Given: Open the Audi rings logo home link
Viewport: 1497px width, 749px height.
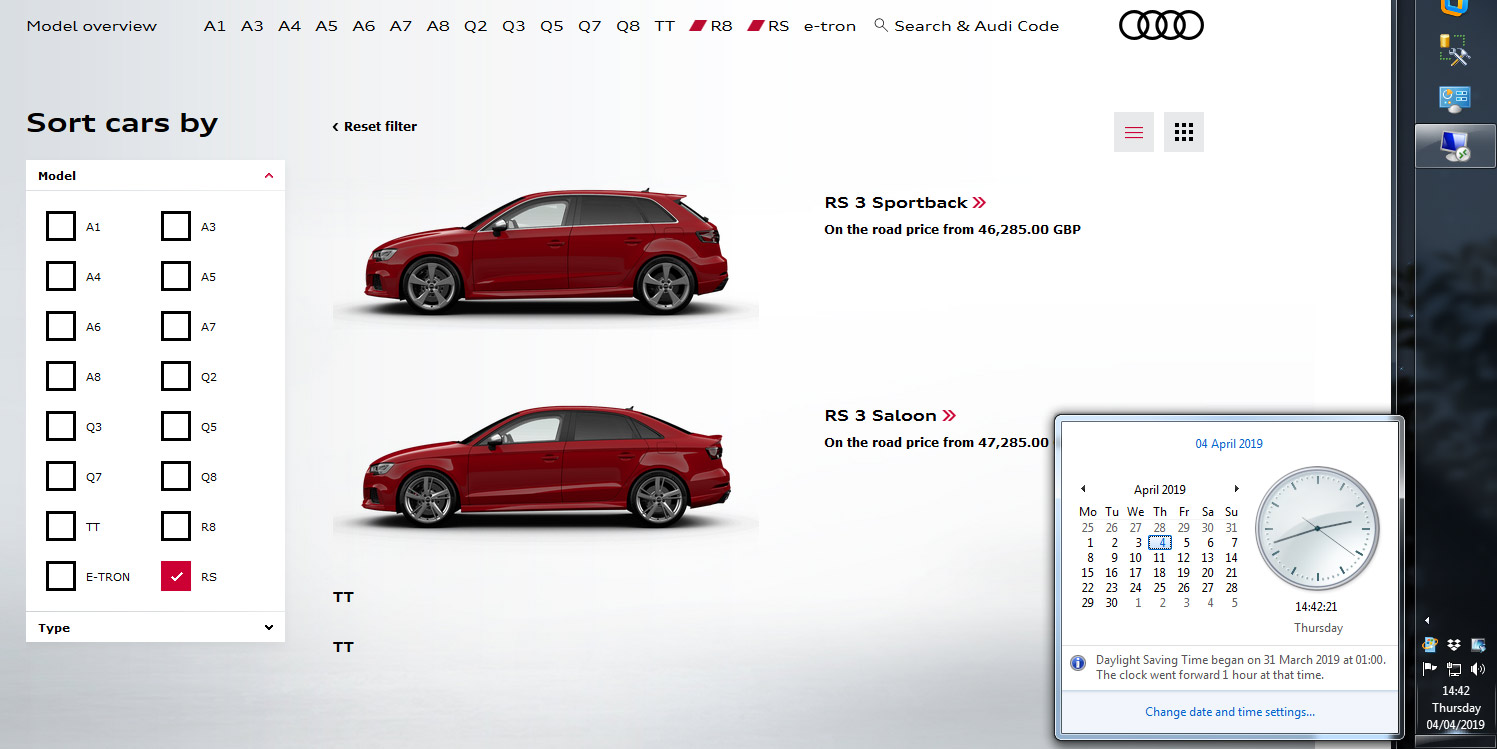Looking at the screenshot, I should pos(1161,25).
